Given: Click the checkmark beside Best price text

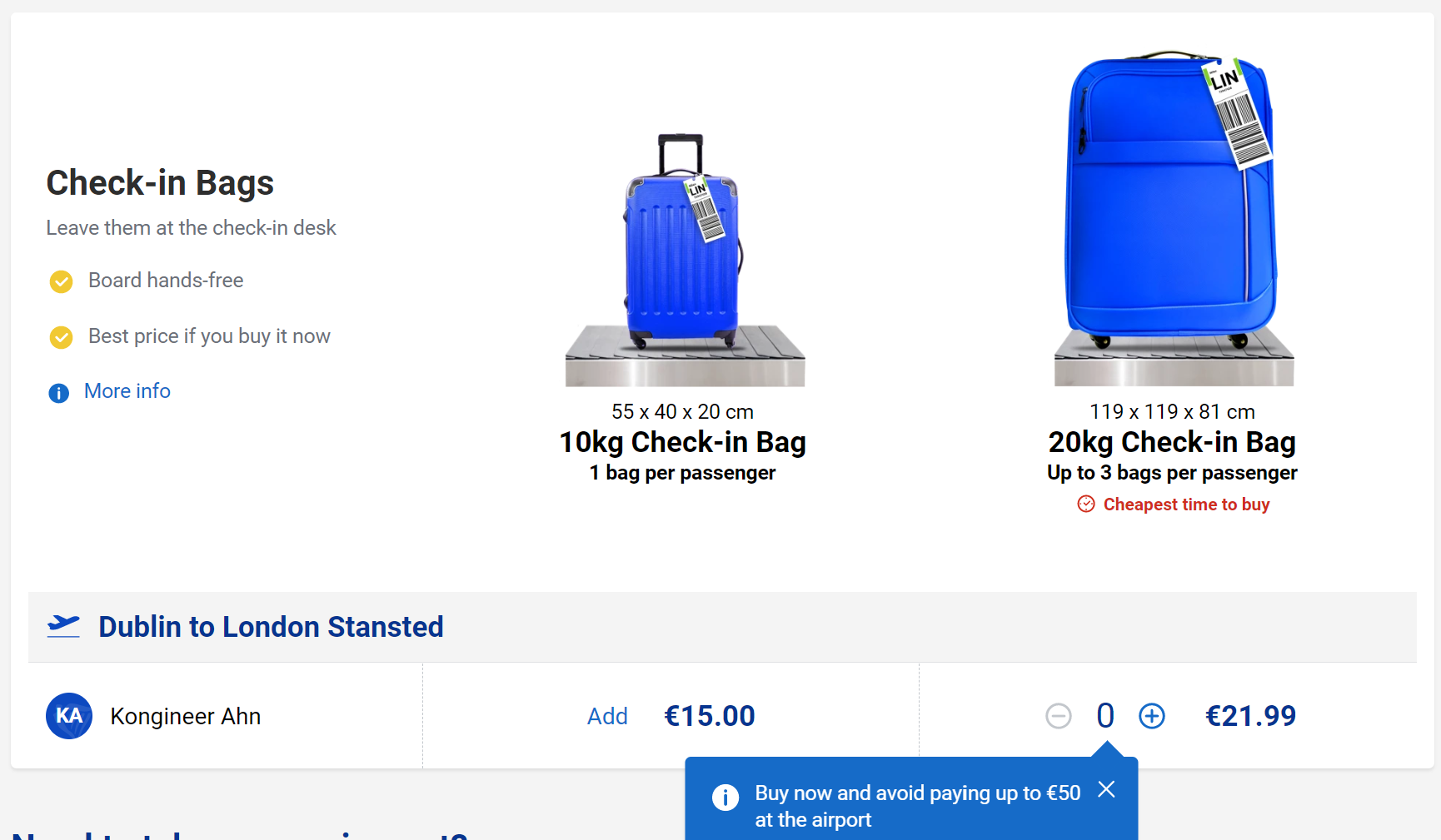Looking at the screenshot, I should pyautogui.click(x=61, y=337).
